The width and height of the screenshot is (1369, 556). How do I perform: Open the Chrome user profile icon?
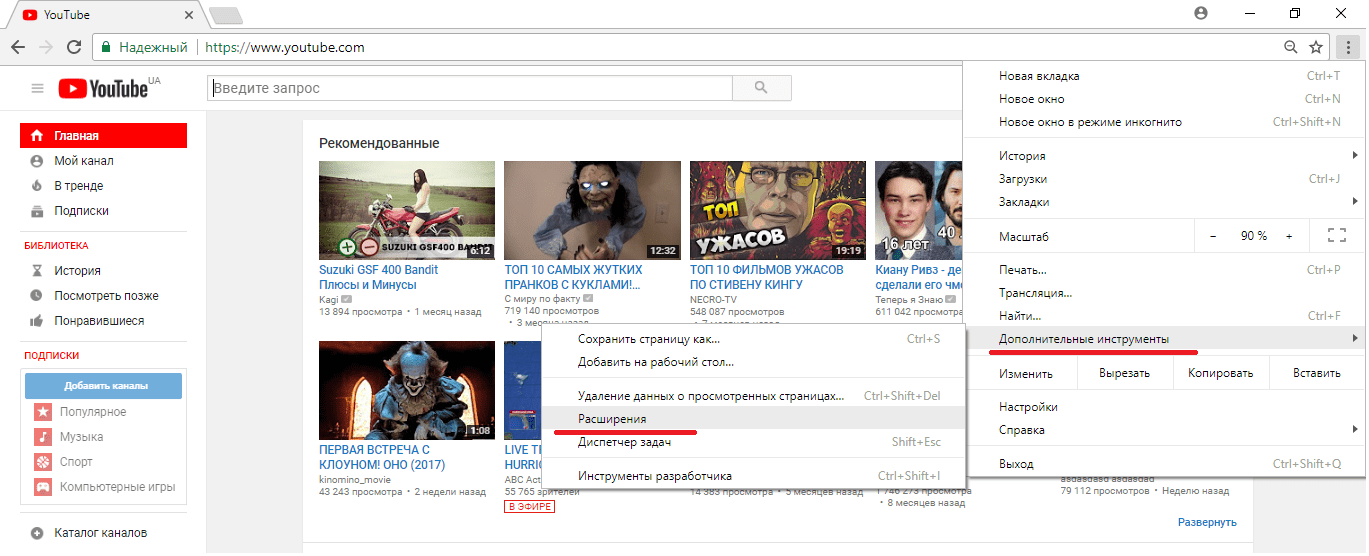tap(1201, 13)
